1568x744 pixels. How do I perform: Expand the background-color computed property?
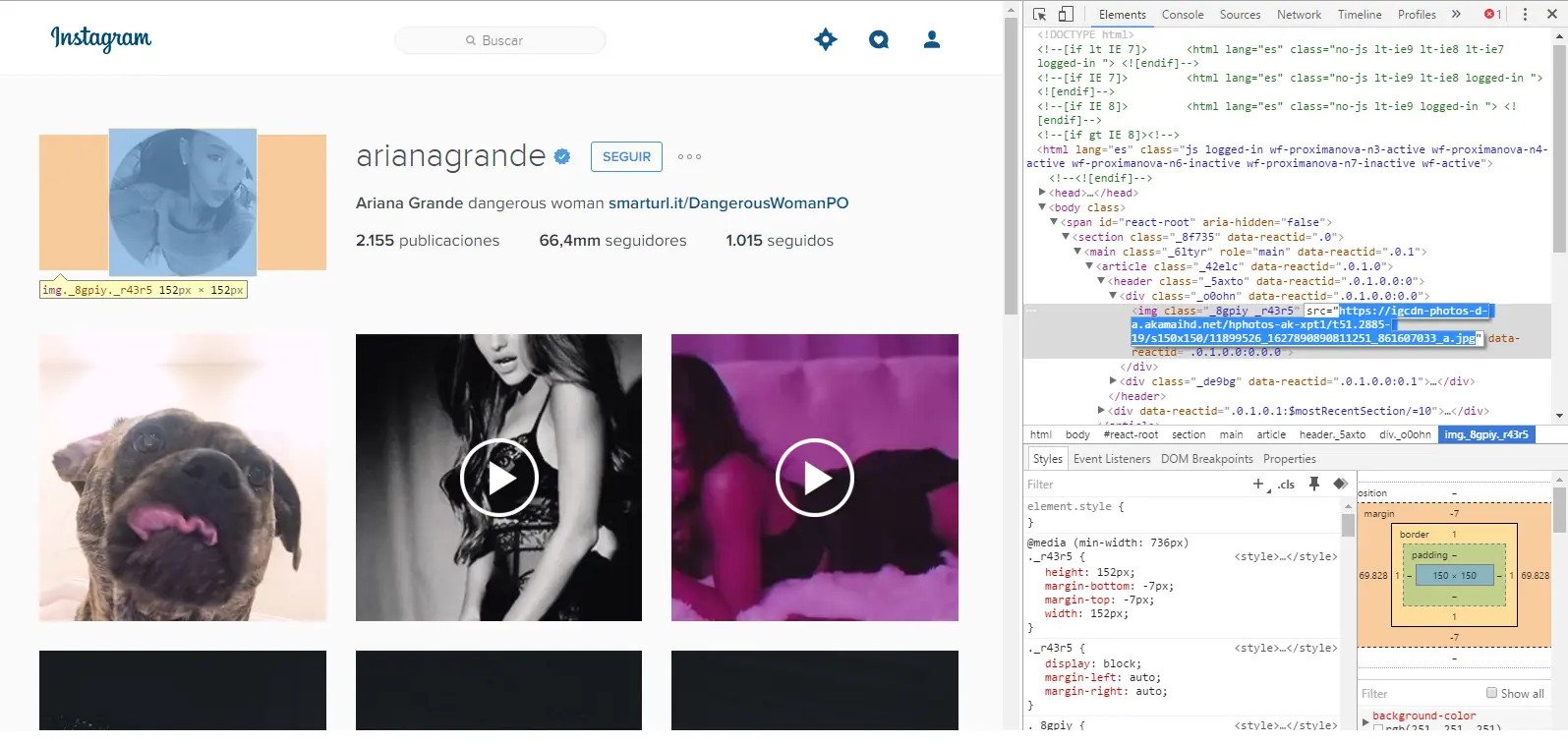point(1365,722)
